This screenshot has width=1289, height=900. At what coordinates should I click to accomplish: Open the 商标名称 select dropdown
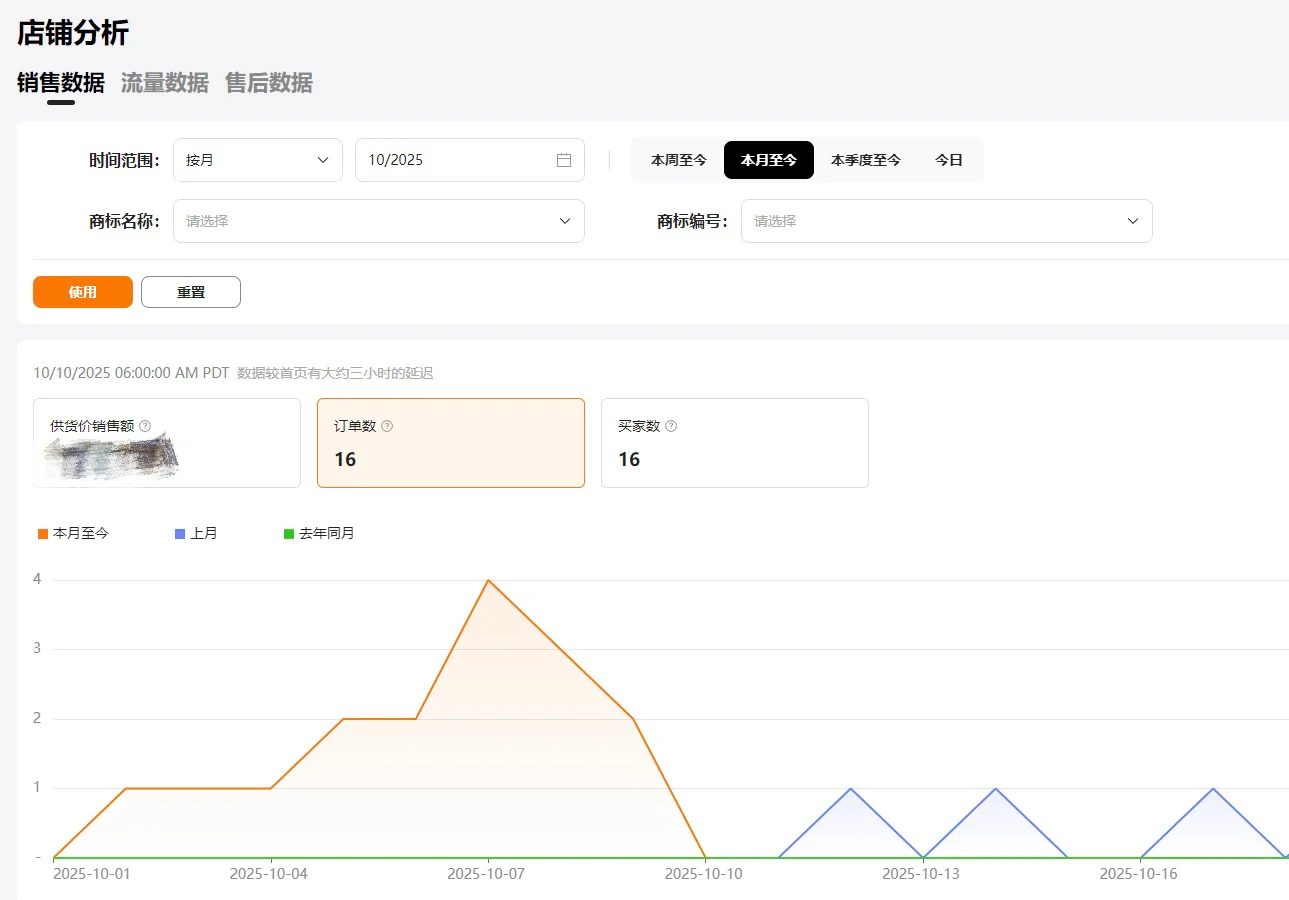pyautogui.click(x=379, y=221)
